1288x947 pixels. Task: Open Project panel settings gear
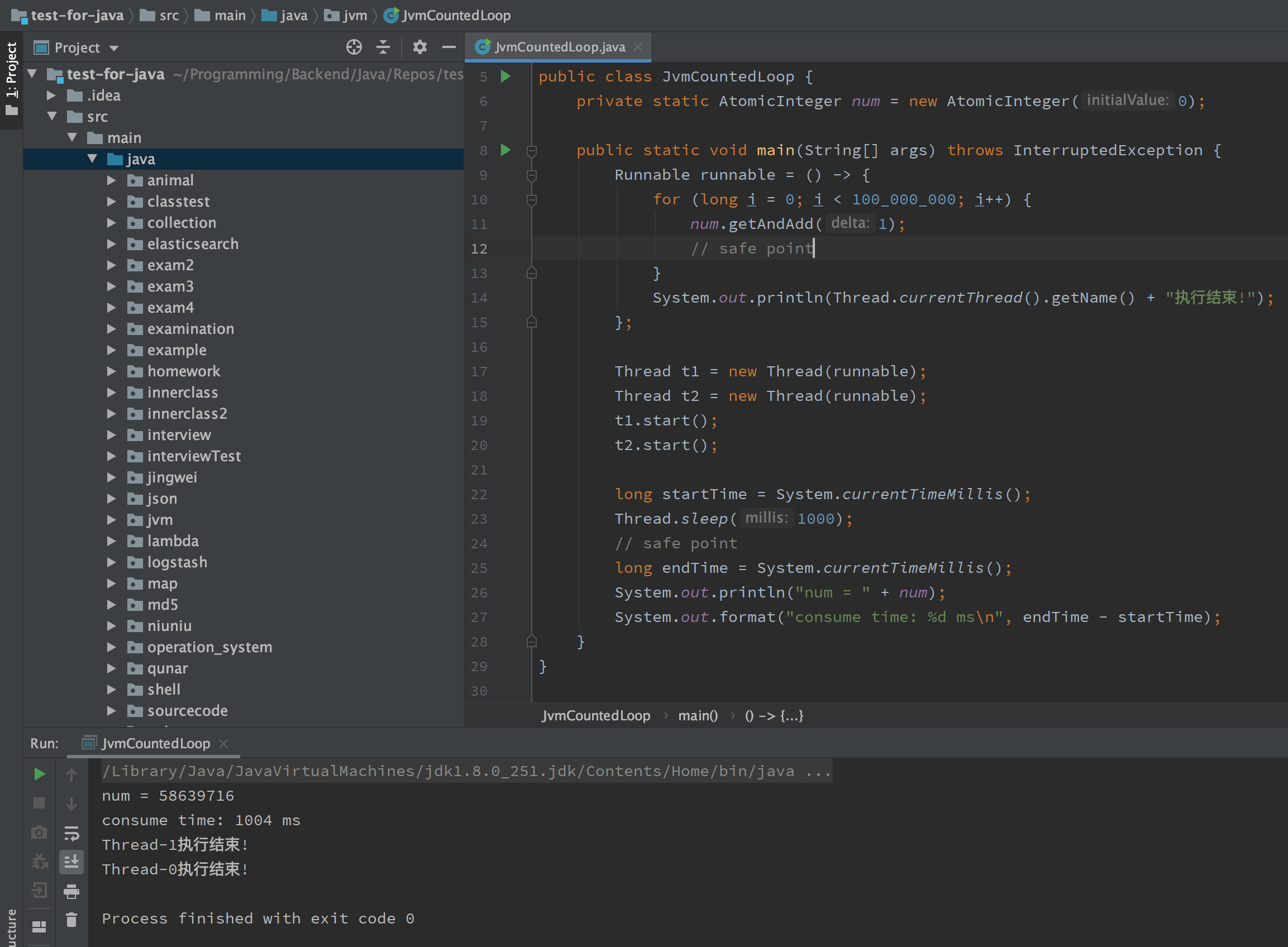(x=420, y=47)
